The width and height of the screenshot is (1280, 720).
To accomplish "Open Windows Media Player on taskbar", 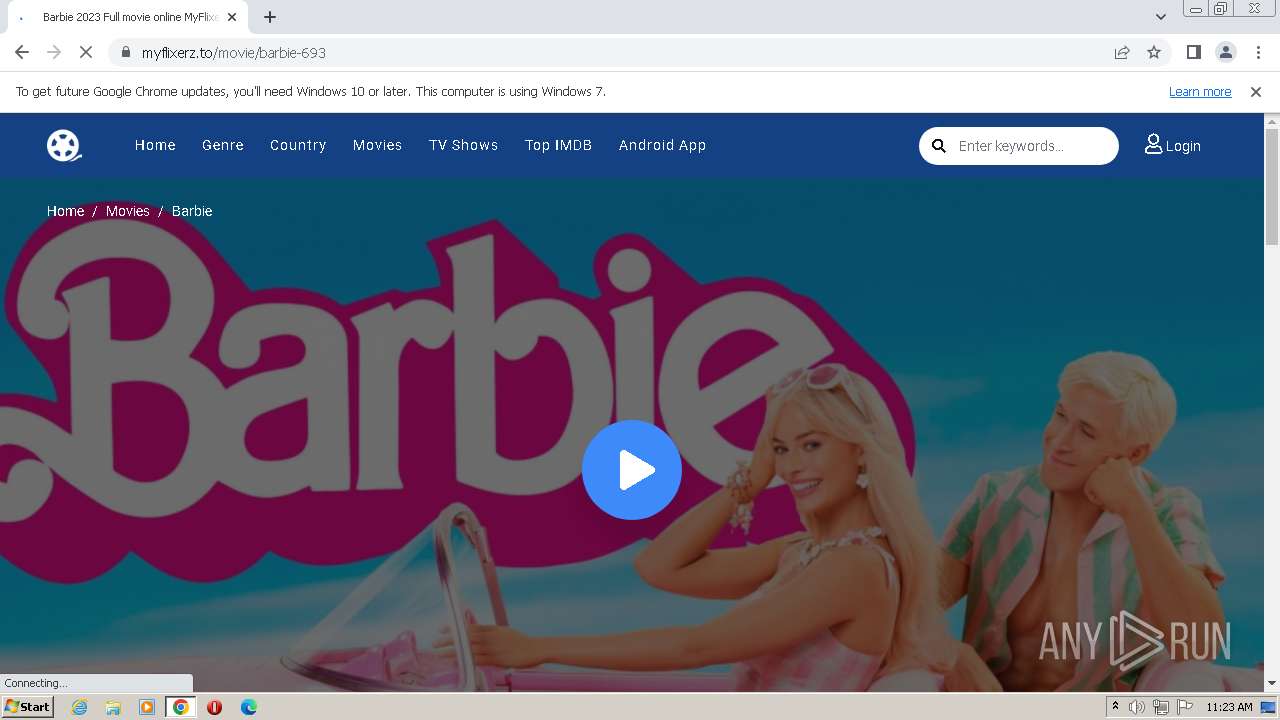I will click(x=147, y=707).
